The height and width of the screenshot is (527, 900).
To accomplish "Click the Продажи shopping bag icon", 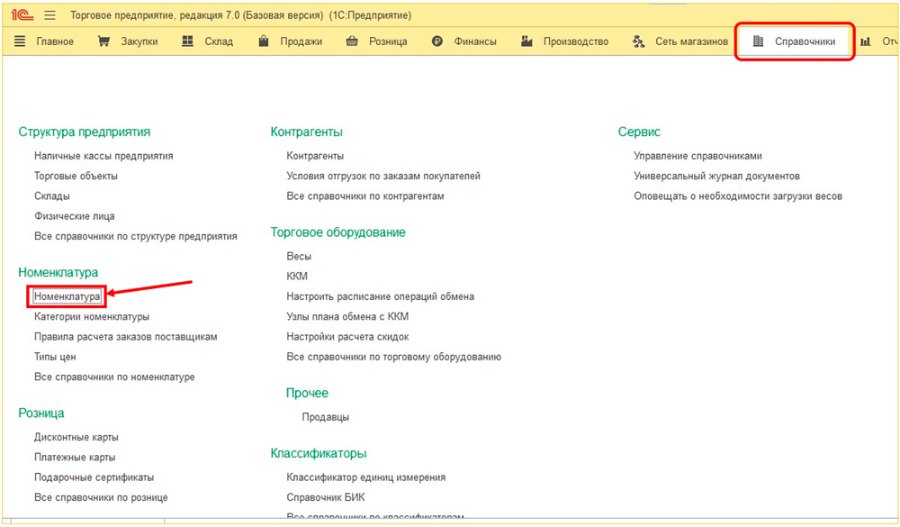I will [x=263, y=41].
